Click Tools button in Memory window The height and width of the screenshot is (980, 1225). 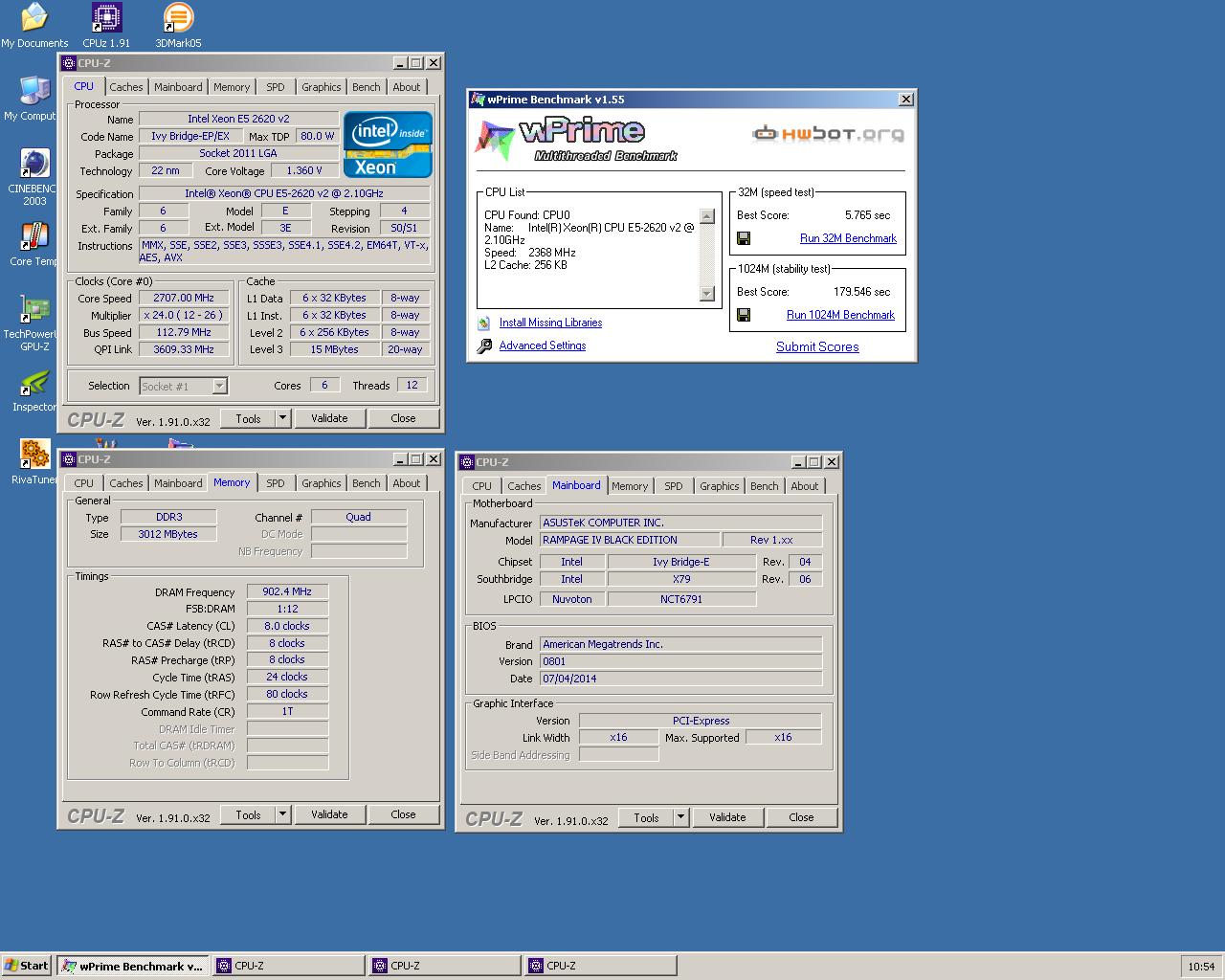(x=248, y=814)
